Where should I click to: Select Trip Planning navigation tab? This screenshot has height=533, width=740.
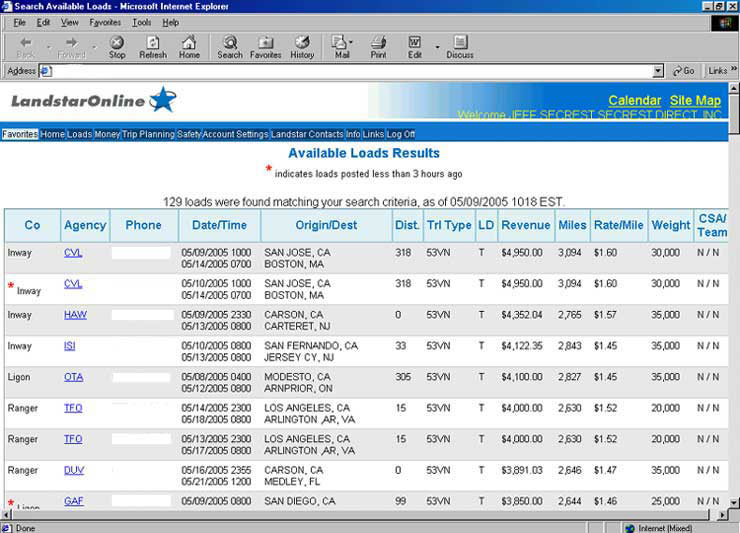[148, 134]
